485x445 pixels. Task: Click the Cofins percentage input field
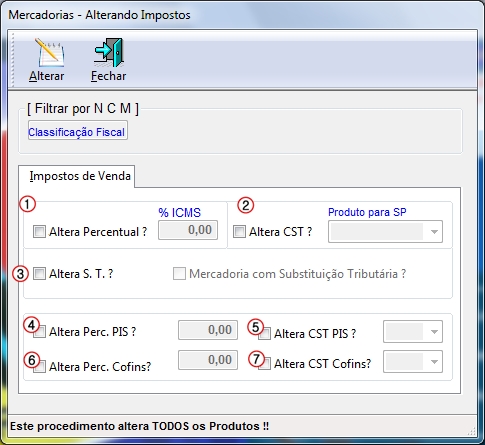point(208,360)
